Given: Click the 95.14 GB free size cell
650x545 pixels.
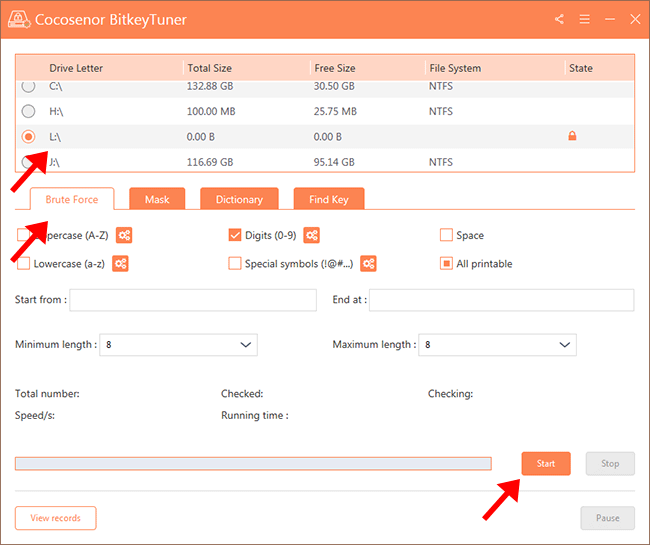Looking at the screenshot, I should [334, 162].
